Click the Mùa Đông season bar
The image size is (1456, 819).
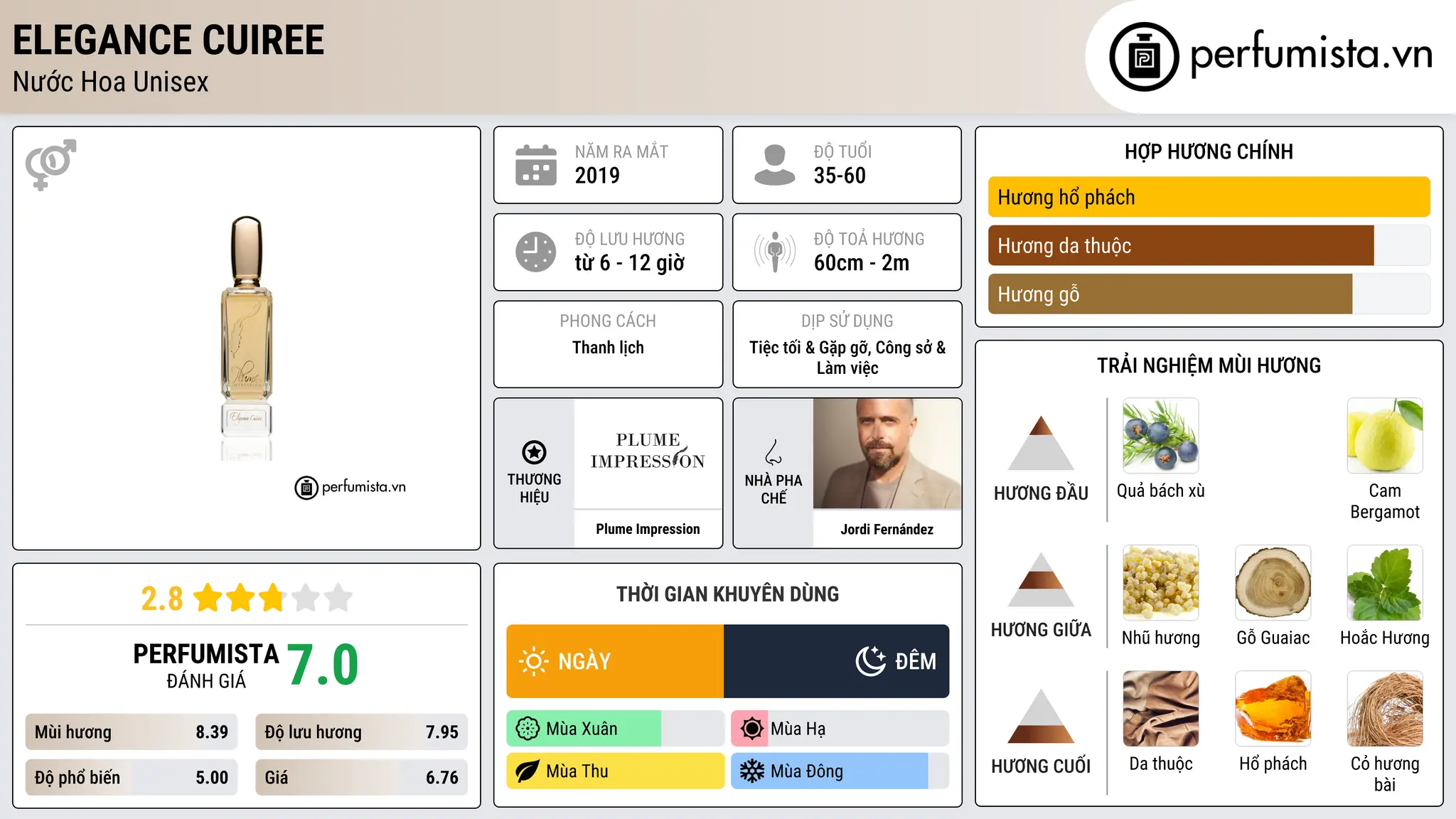(840, 771)
